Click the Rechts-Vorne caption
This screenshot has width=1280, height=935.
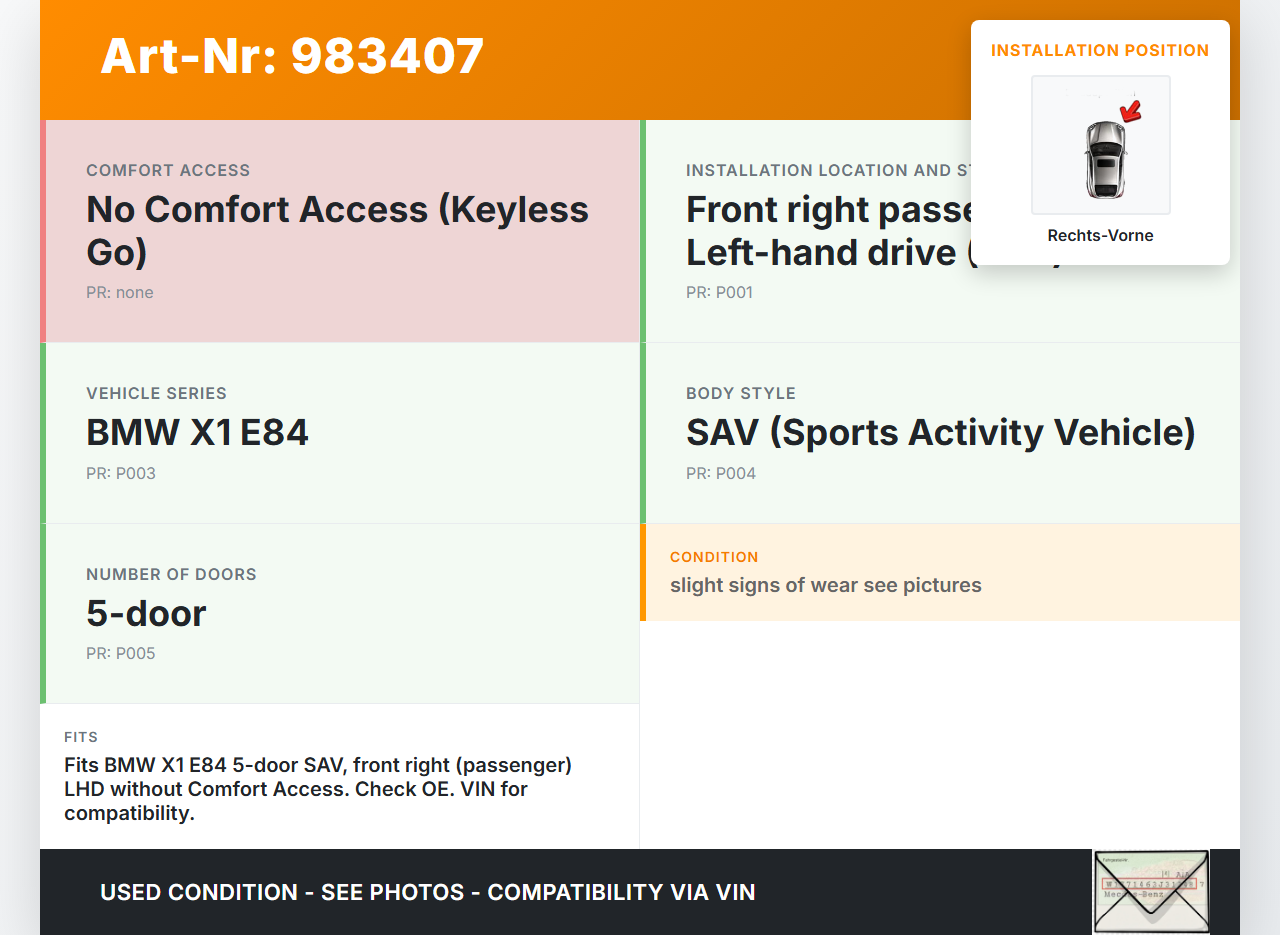coord(1100,236)
